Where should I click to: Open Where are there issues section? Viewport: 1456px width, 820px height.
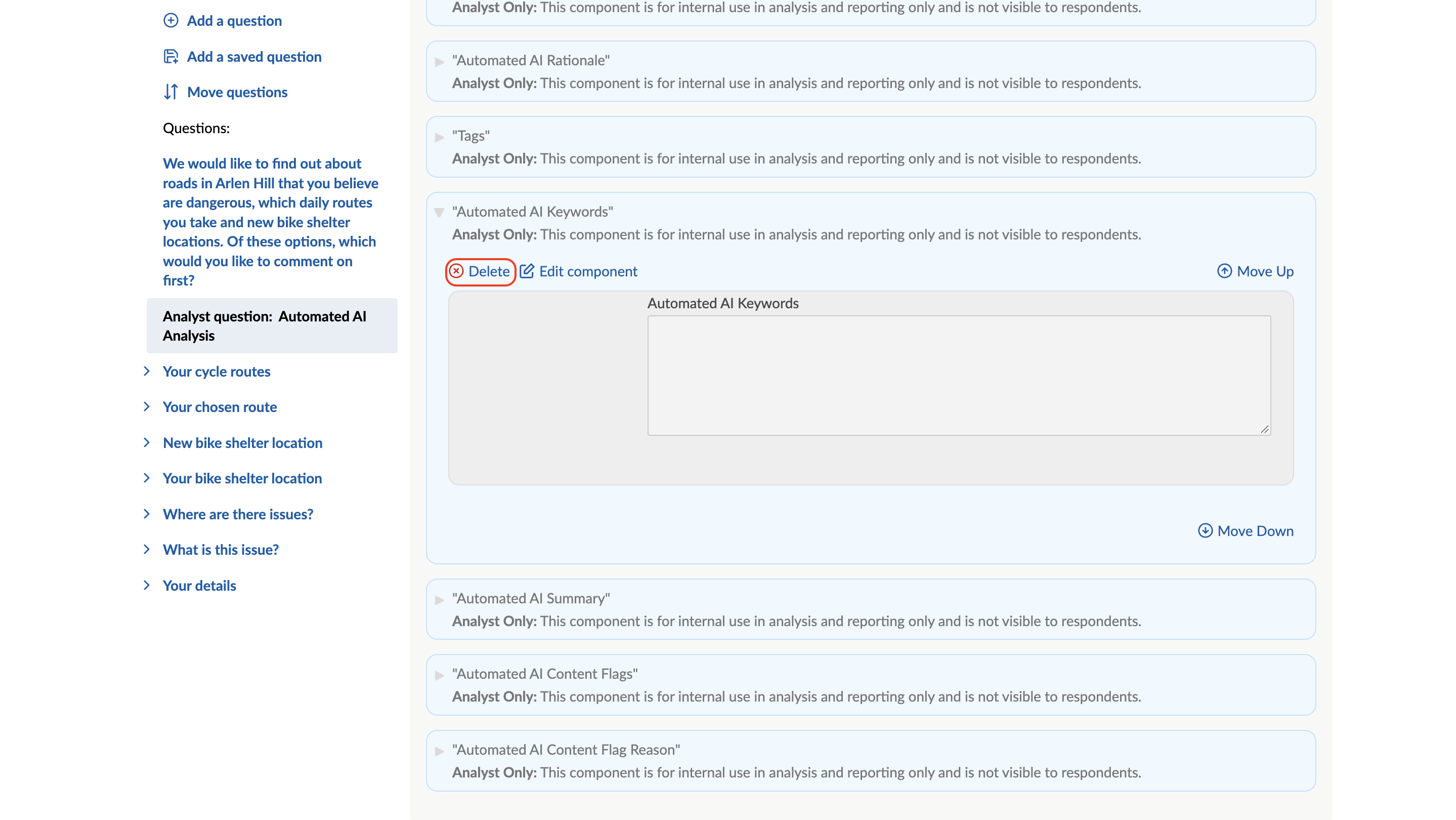[237, 513]
